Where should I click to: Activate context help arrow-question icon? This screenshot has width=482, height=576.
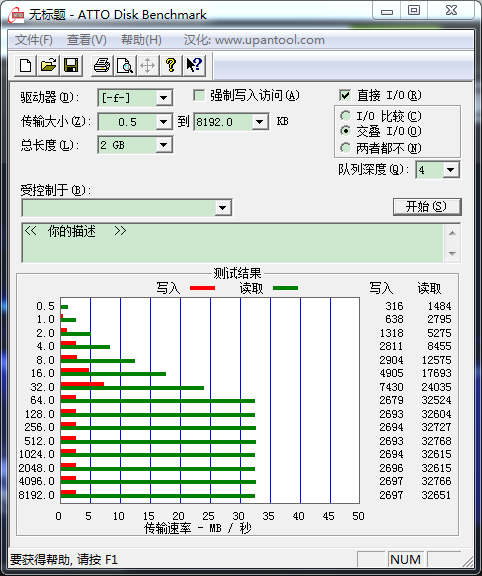(x=194, y=66)
